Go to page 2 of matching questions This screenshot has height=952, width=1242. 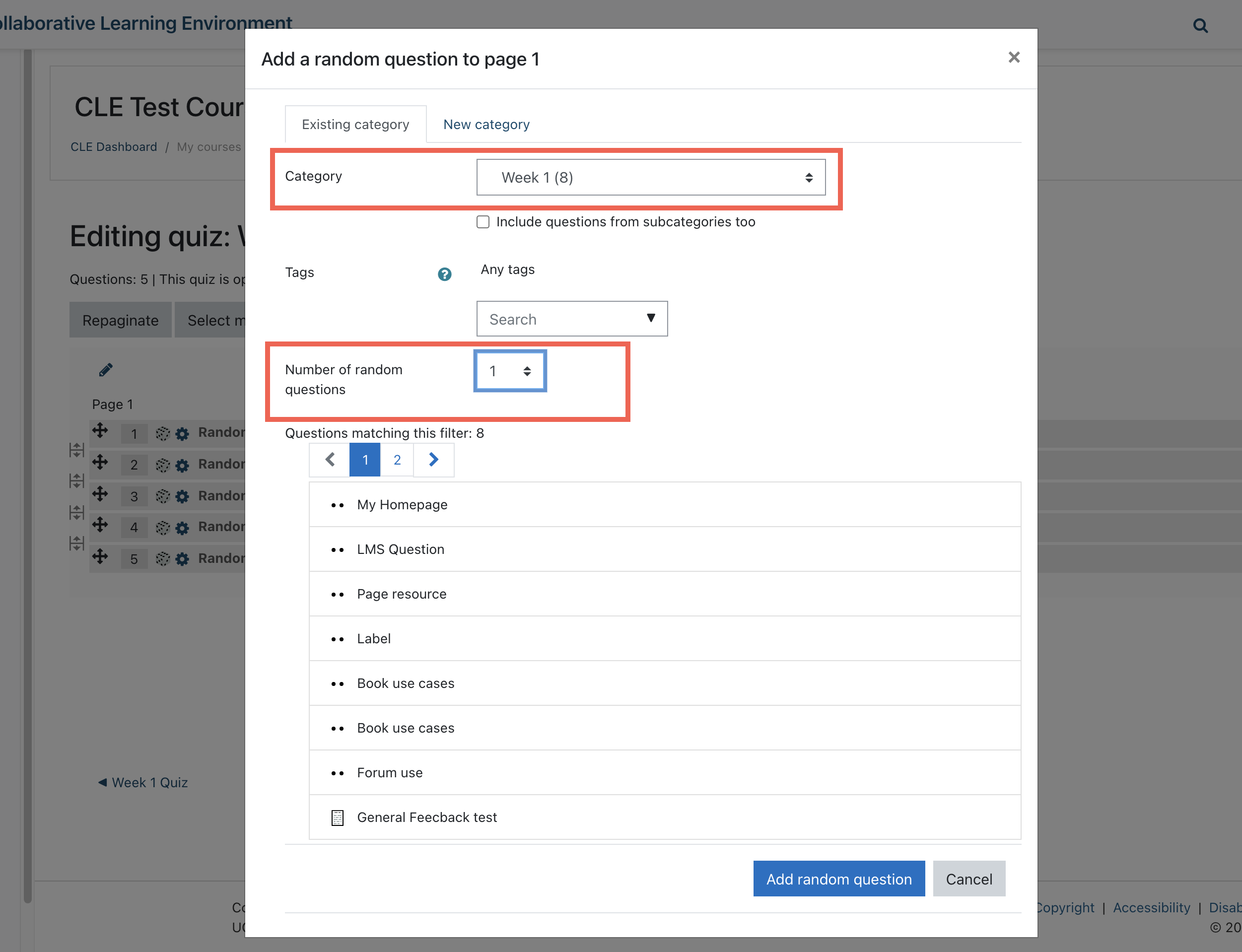397,460
